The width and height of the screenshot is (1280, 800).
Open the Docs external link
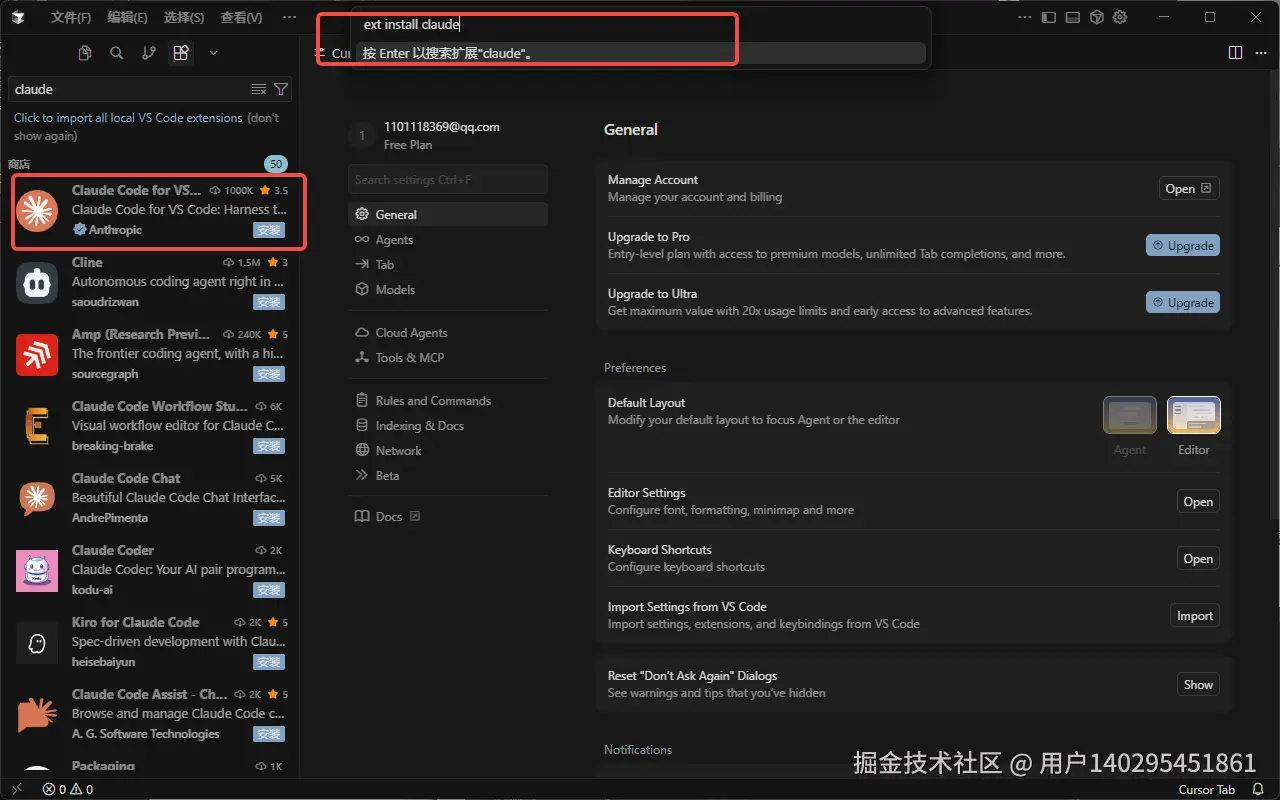[x=448, y=516]
